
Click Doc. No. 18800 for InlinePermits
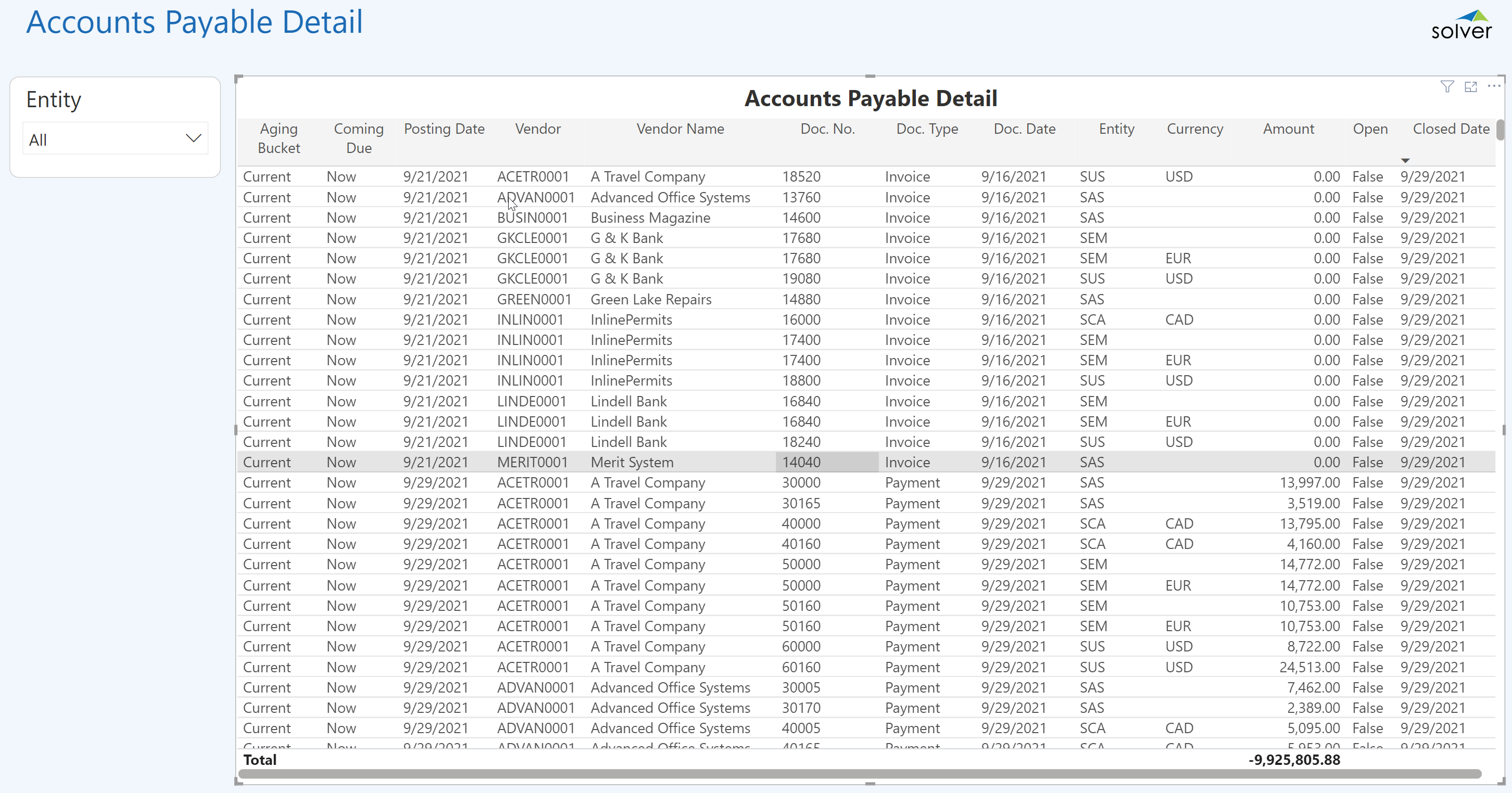click(801, 381)
